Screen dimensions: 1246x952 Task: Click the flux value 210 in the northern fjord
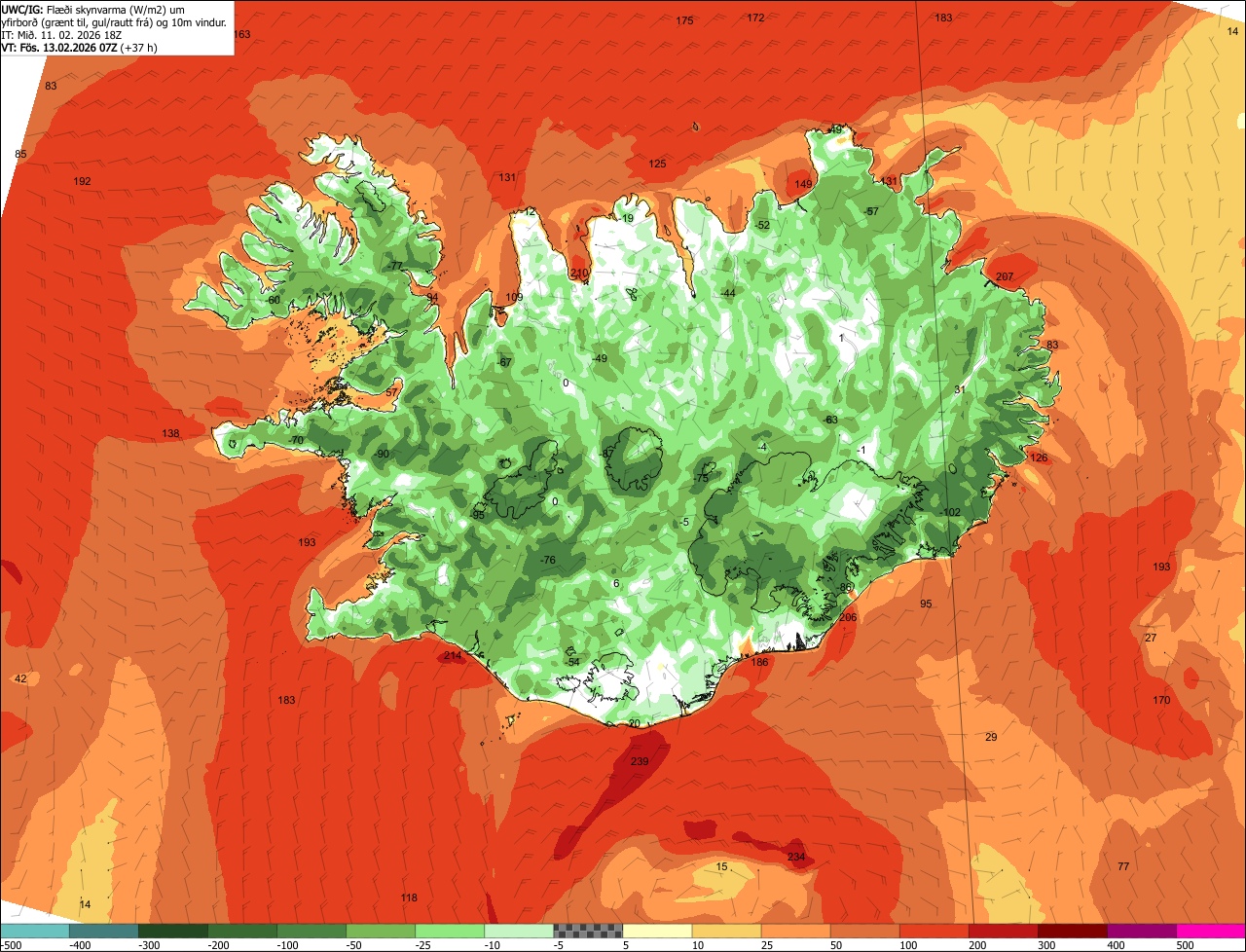click(x=579, y=274)
